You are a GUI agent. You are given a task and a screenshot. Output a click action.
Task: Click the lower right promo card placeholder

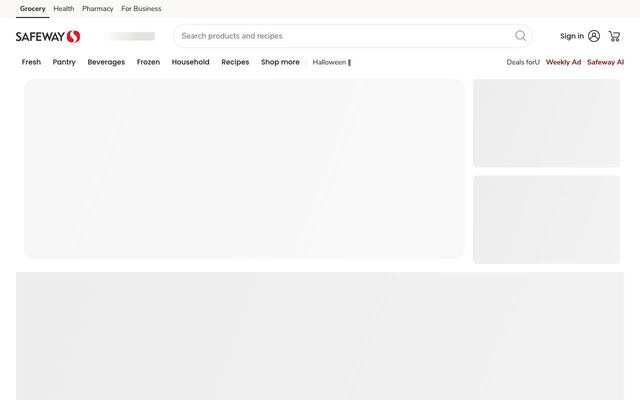[x=546, y=220]
